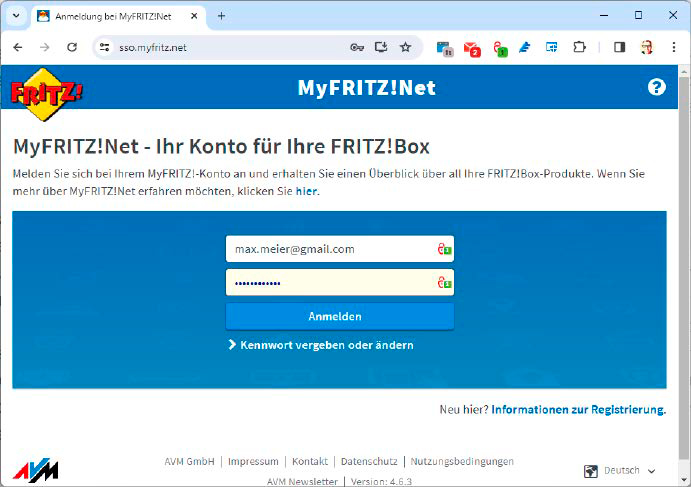691x487 pixels.
Task: Open the Nutzungsbedingungen footer link
Action: [x=462, y=461]
